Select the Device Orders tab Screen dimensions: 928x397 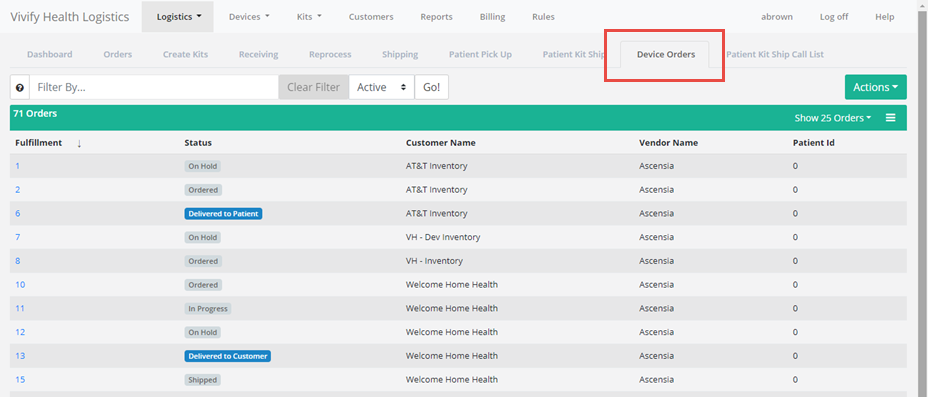(666, 54)
